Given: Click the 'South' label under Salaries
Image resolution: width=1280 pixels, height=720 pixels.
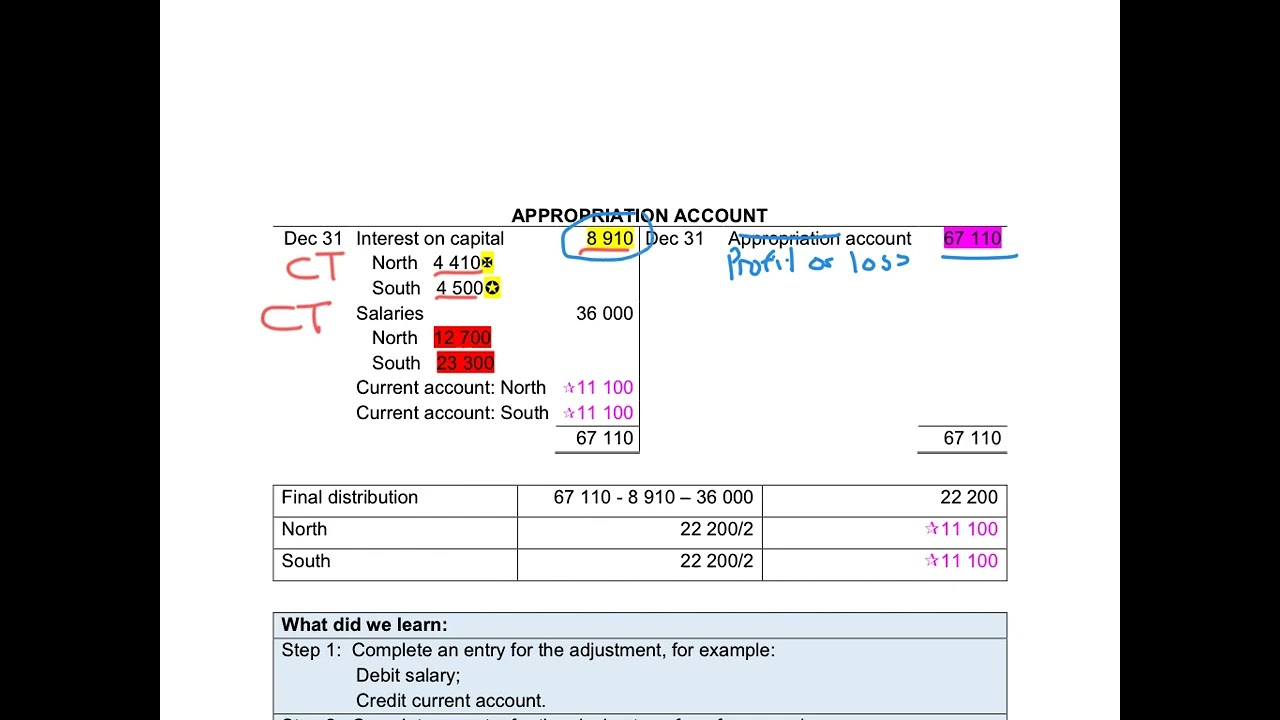Looking at the screenshot, I should tap(396, 363).
